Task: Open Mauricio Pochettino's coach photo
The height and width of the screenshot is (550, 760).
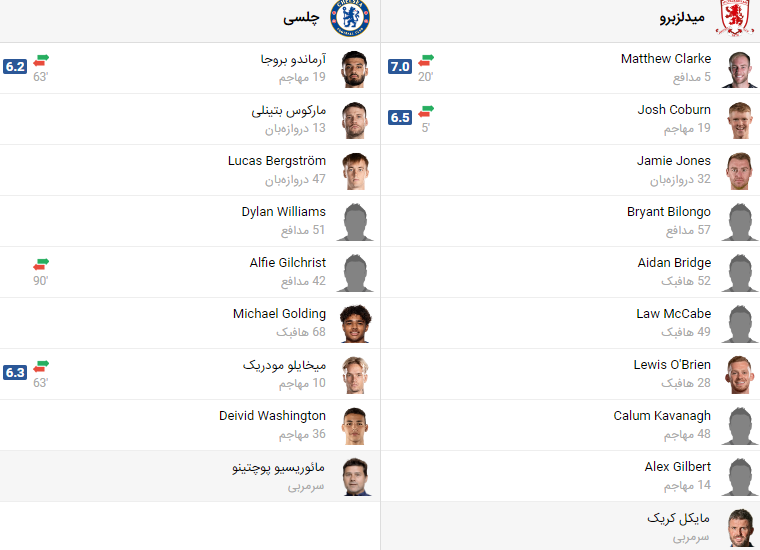Action: [x=355, y=476]
